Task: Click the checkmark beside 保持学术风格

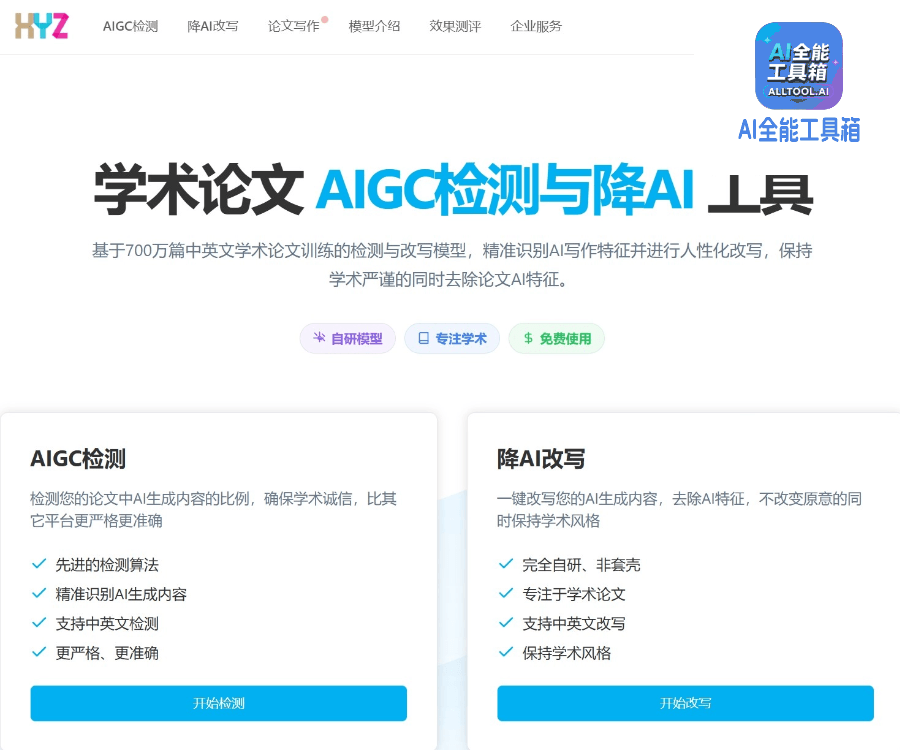Action: pos(506,651)
